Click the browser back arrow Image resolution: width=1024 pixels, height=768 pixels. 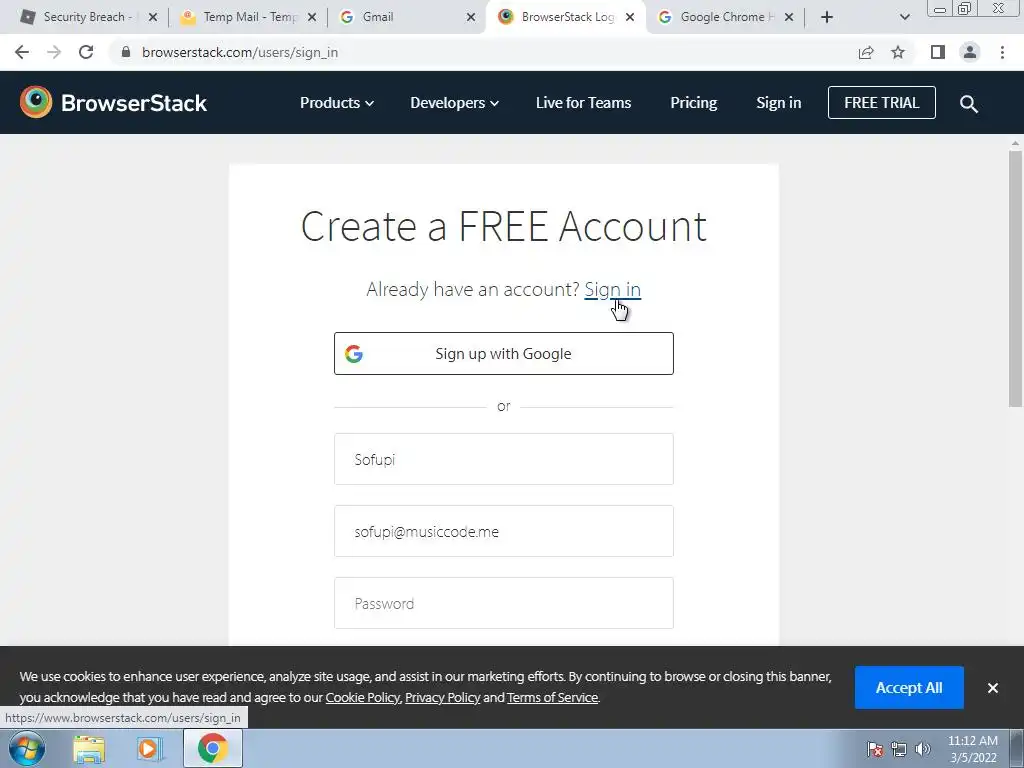[x=22, y=52]
